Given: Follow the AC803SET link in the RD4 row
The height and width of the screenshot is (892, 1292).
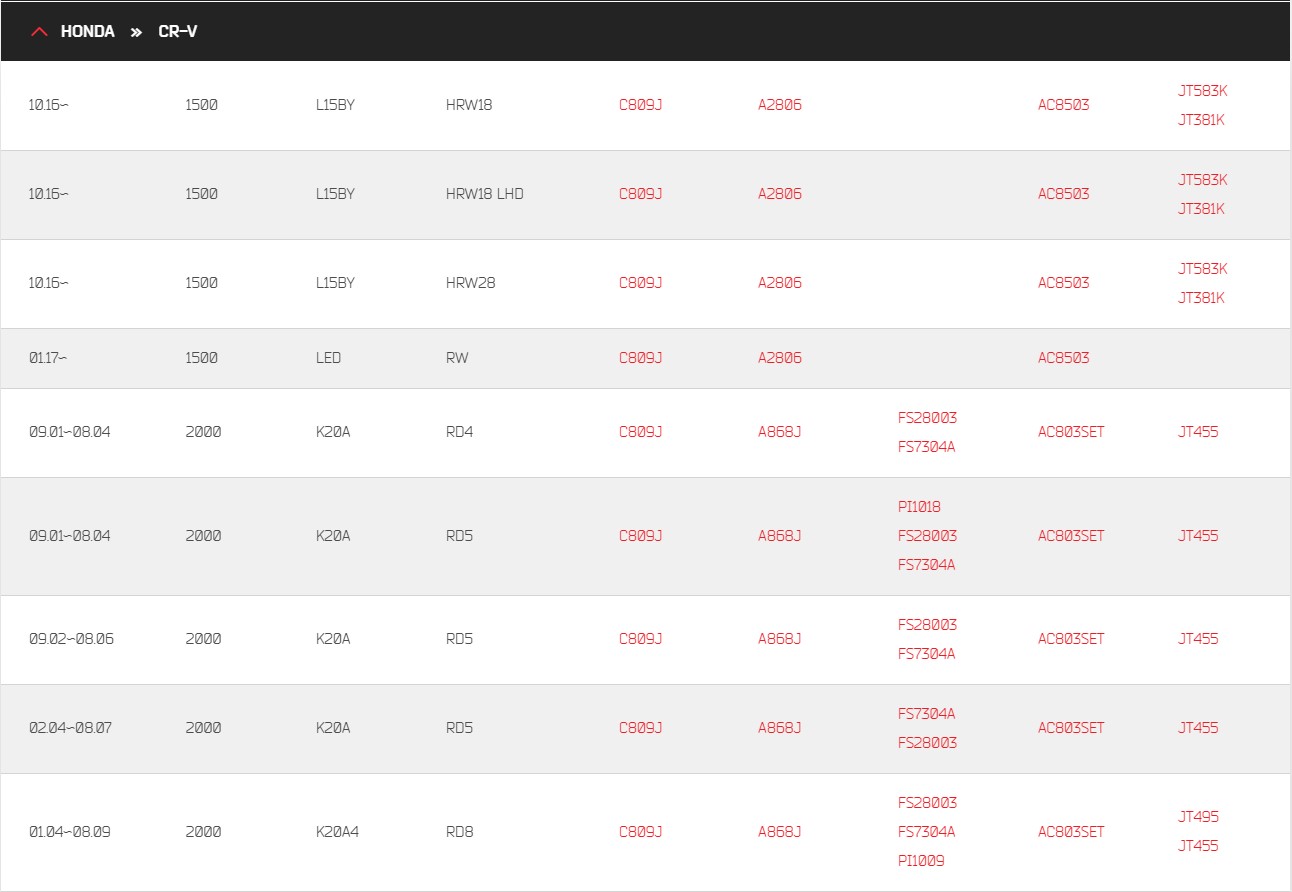Looking at the screenshot, I should (x=1071, y=432).
